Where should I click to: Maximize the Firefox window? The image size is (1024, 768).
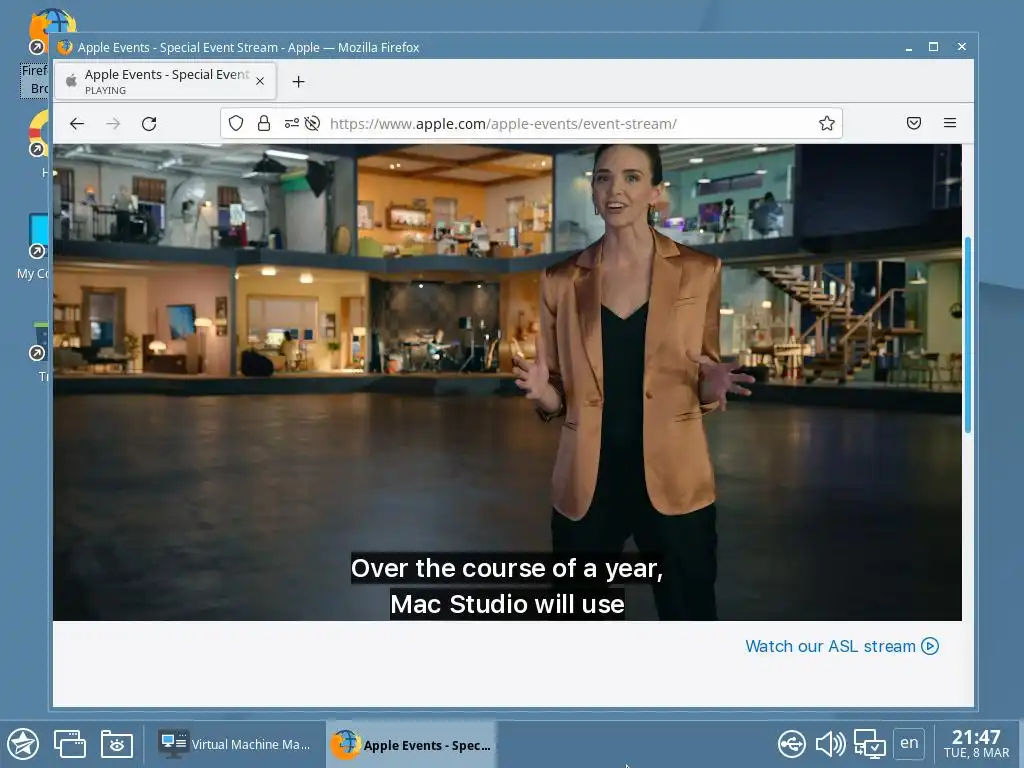click(x=933, y=47)
